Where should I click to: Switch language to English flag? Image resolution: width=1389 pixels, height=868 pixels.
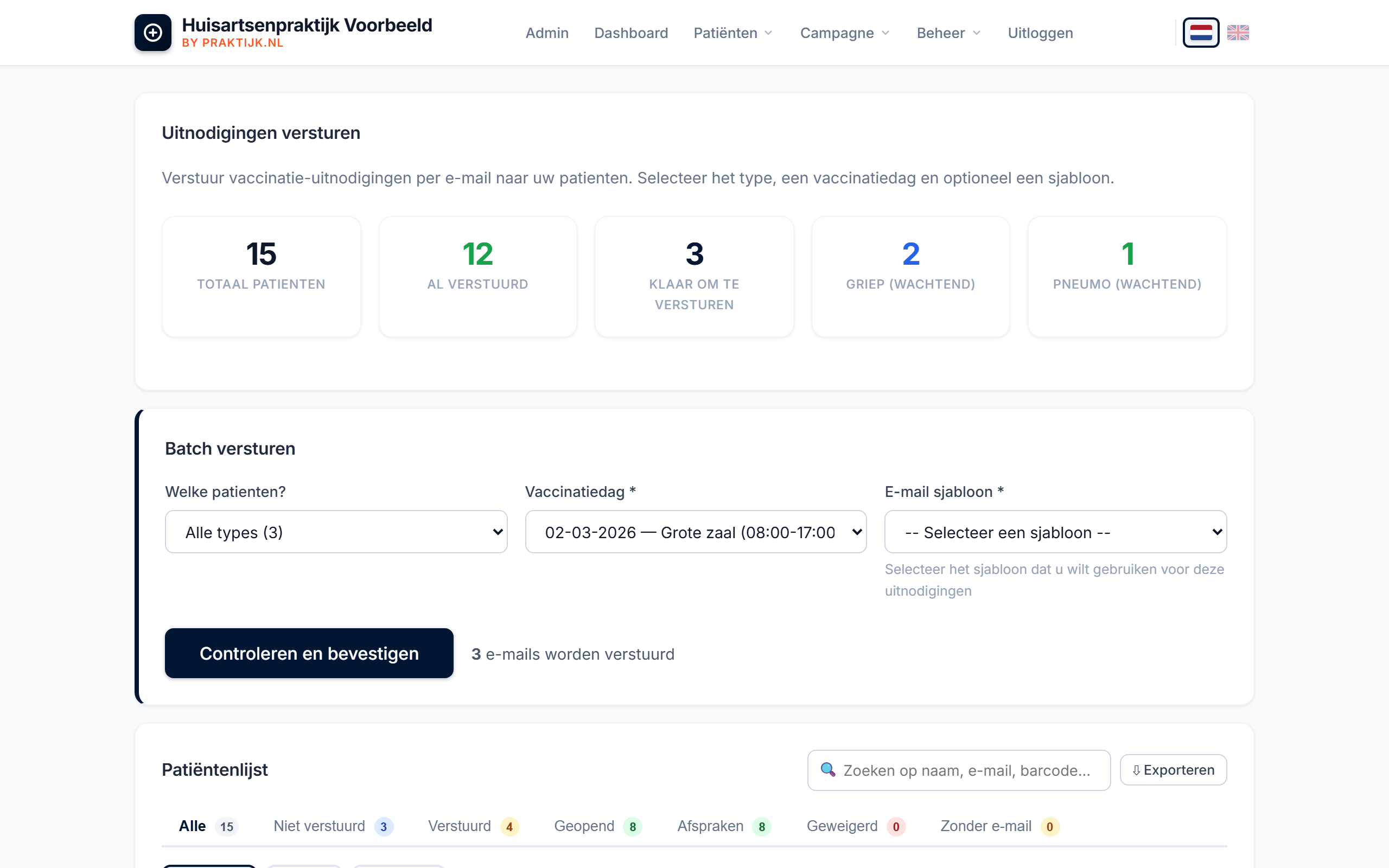click(x=1238, y=33)
